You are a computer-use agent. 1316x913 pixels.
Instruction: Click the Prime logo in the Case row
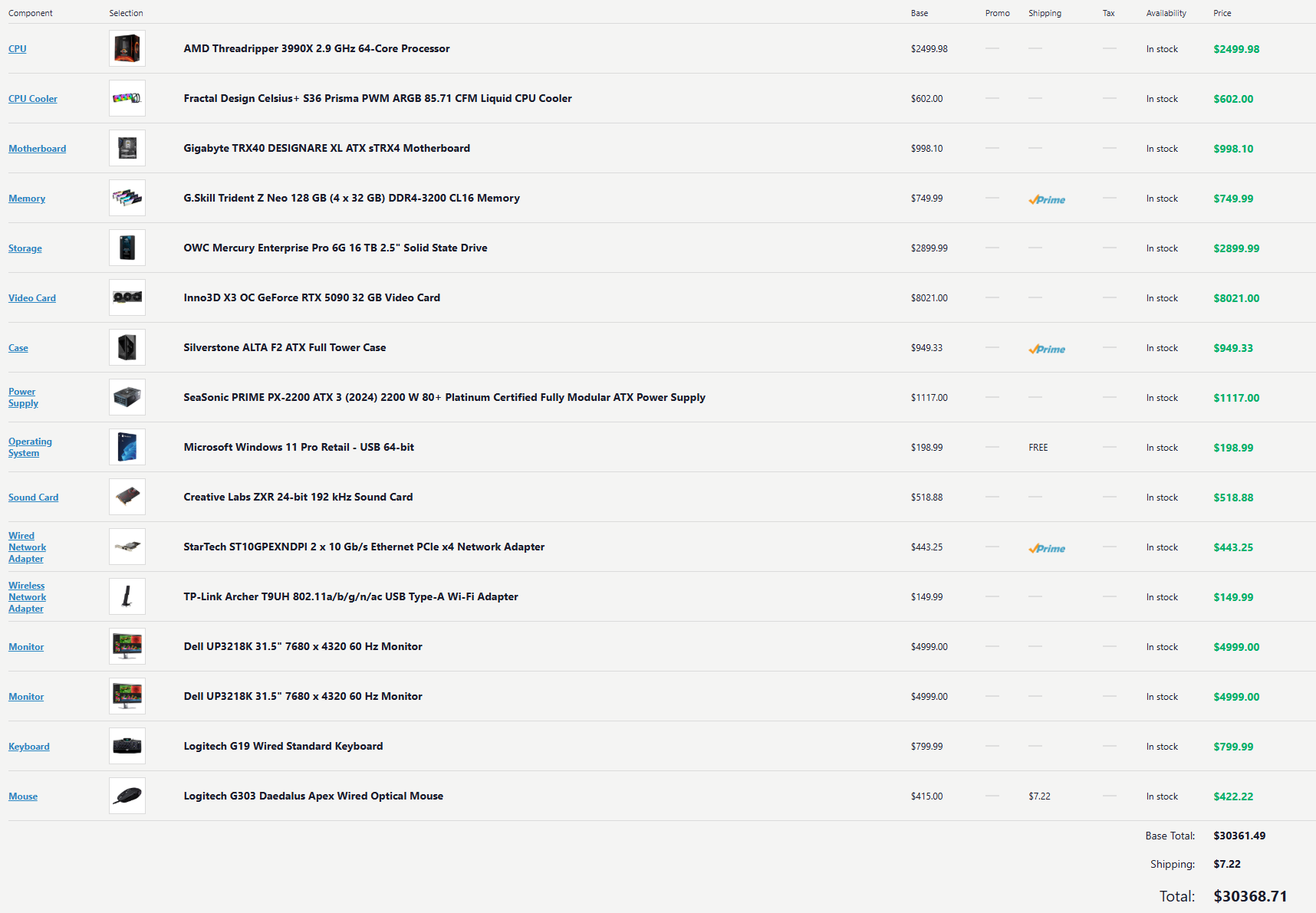[1047, 349]
